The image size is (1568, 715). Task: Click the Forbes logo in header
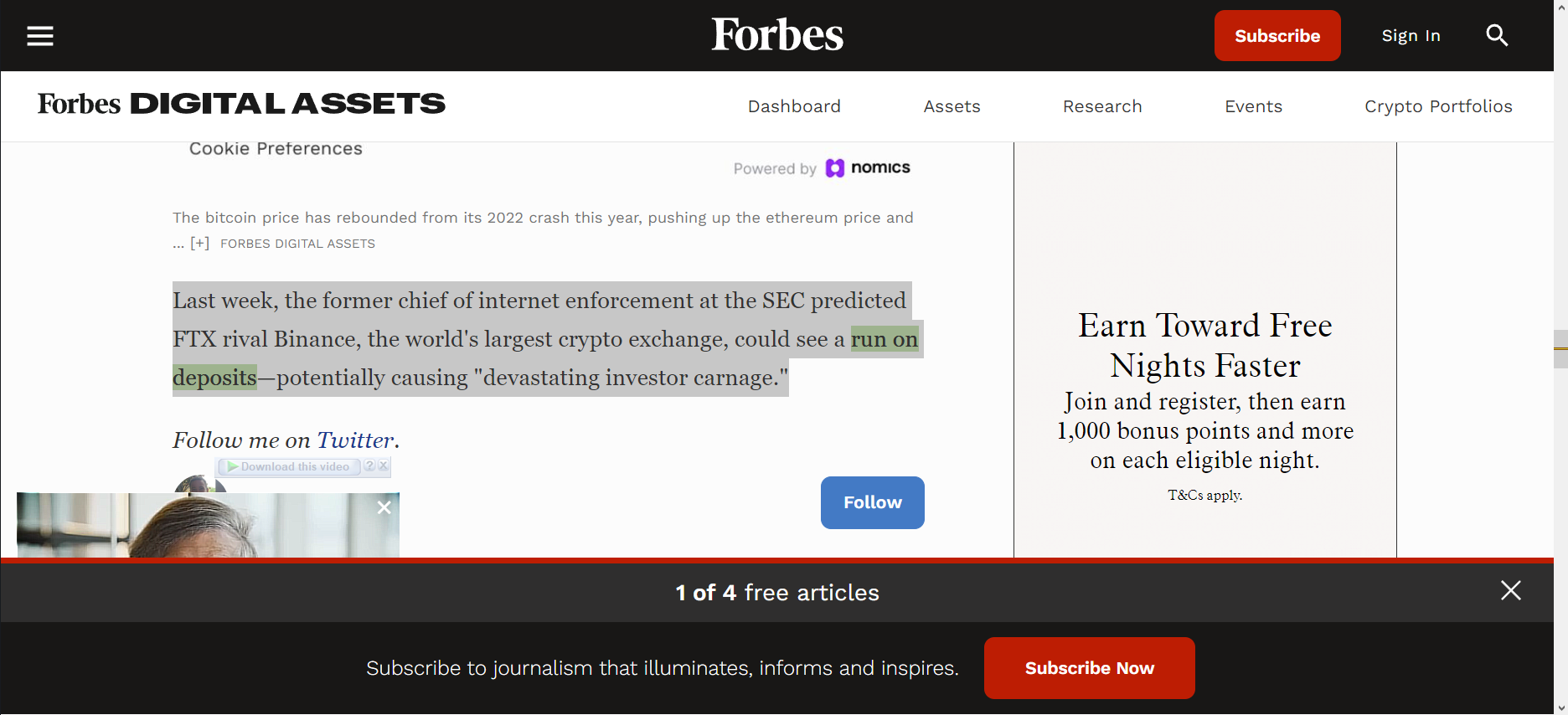point(777,35)
